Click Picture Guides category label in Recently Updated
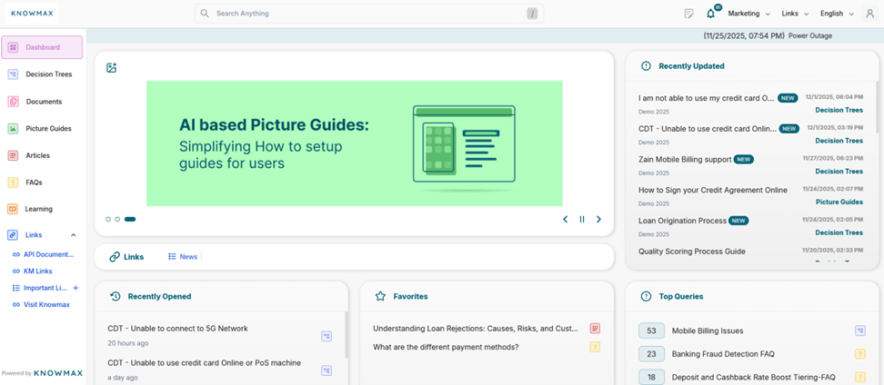Image resolution: width=884 pixels, height=385 pixels. pyautogui.click(x=839, y=202)
